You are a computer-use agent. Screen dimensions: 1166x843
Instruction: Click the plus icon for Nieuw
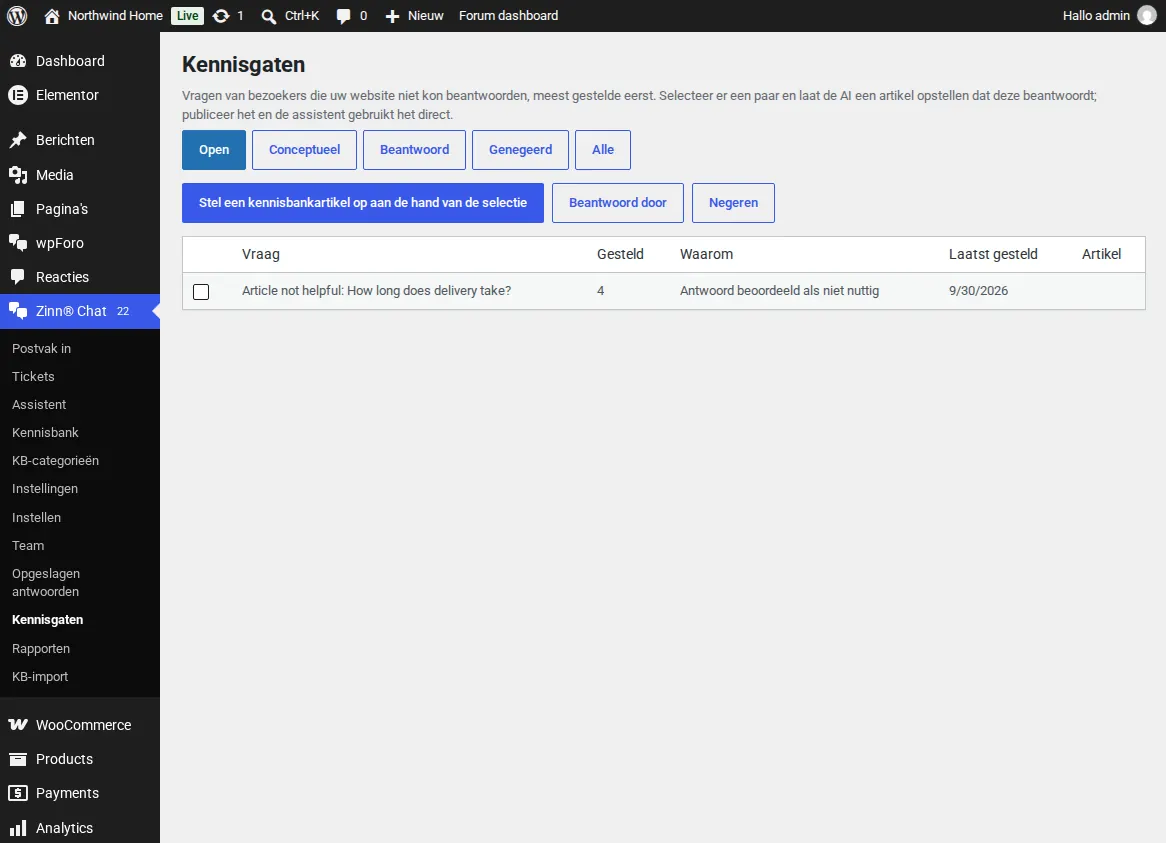click(x=392, y=16)
